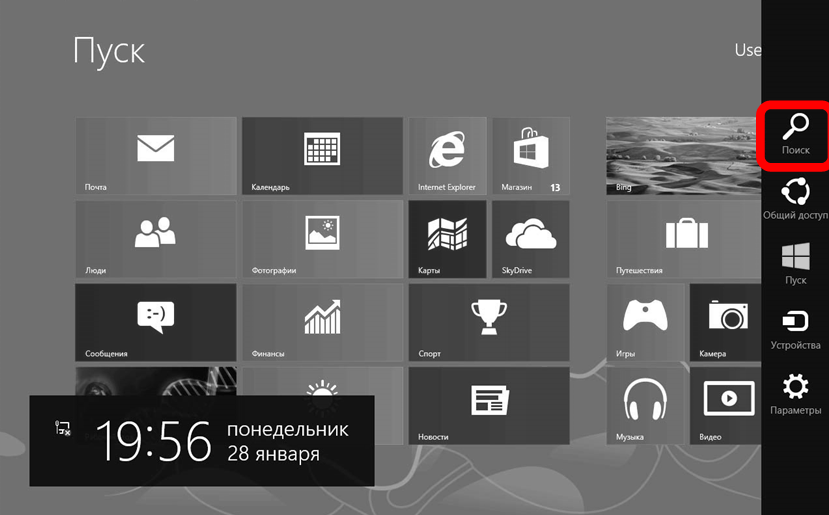The image size is (829, 515).
Task: Click the Общий доступ share charm
Action: point(795,198)
